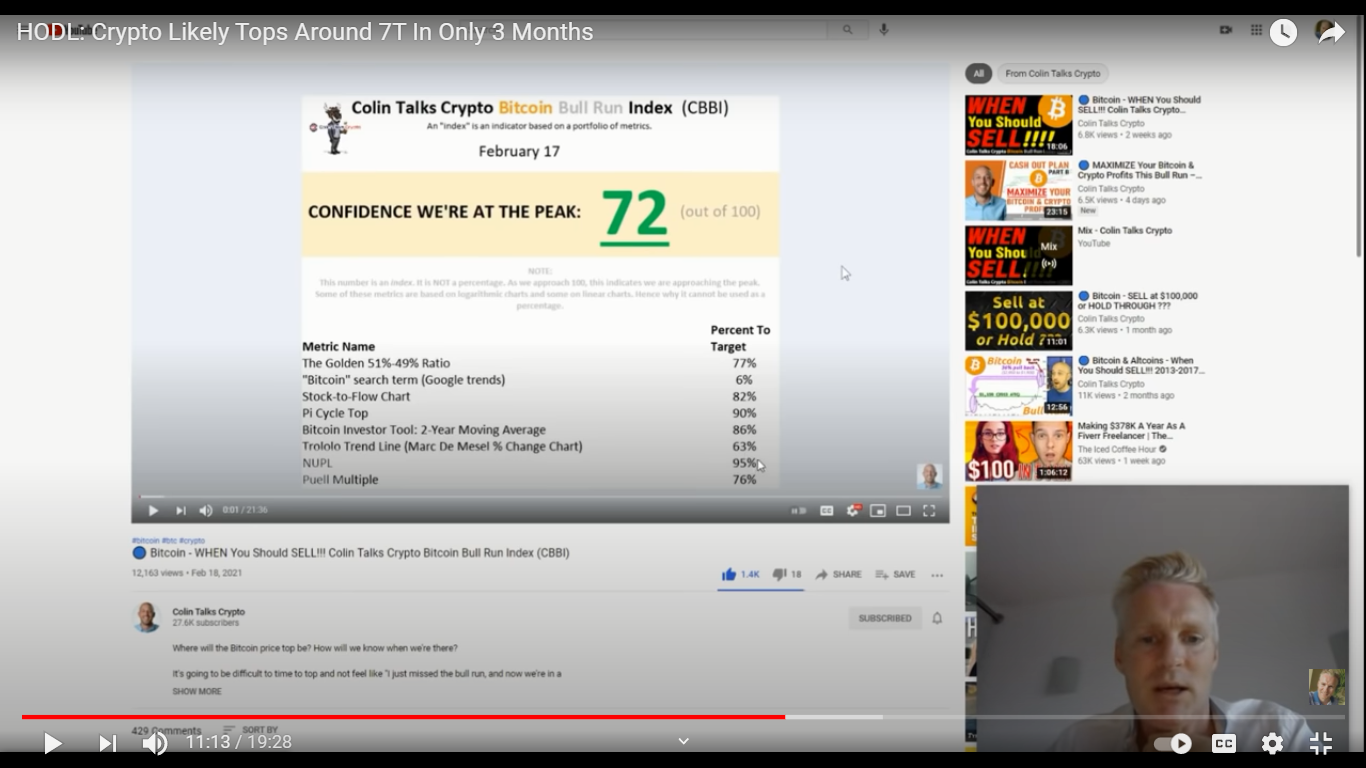The height and width of the screenshot is (768, 1366).
Task: Click the YouTube search magnifier icon
Action: pos(847,30)
